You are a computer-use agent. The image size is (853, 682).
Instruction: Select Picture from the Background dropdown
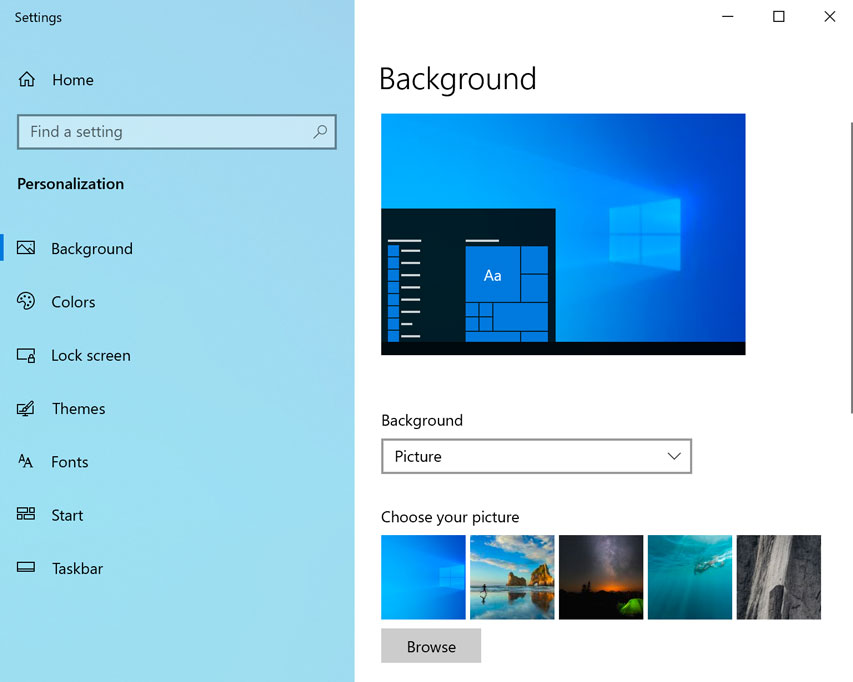536,456
